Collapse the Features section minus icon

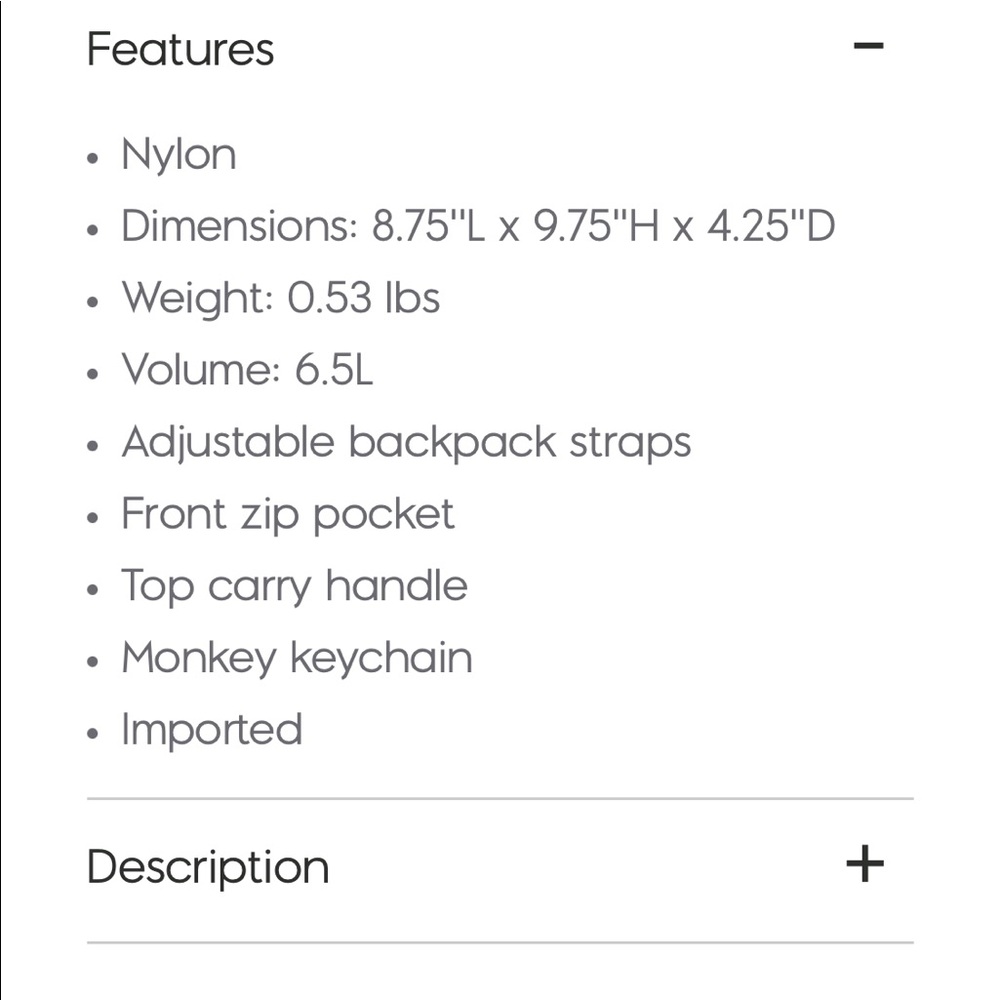868,46
